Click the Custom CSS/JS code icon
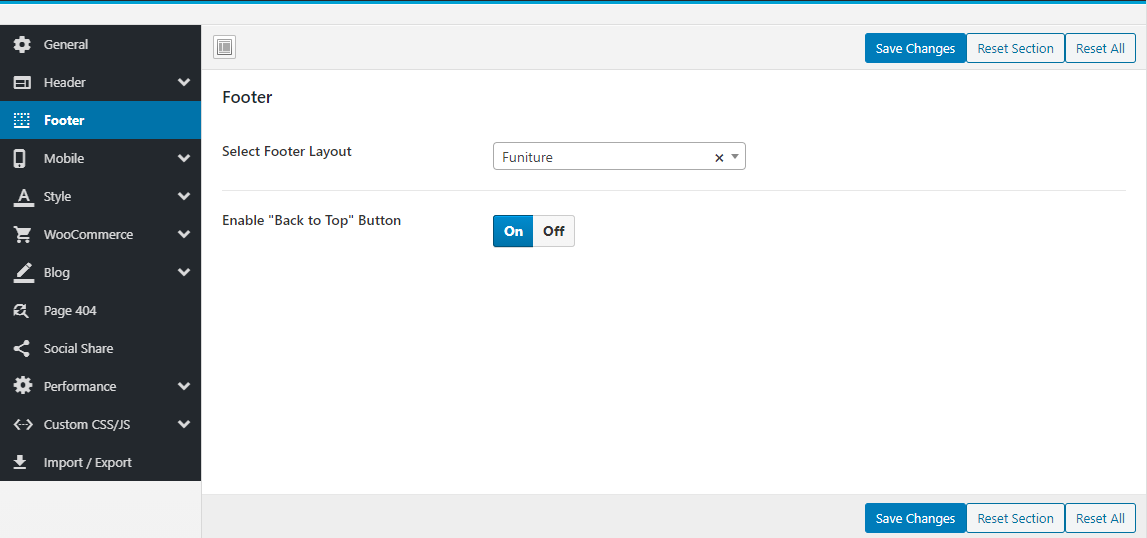1147x538 pixels. tap(23, 425)
